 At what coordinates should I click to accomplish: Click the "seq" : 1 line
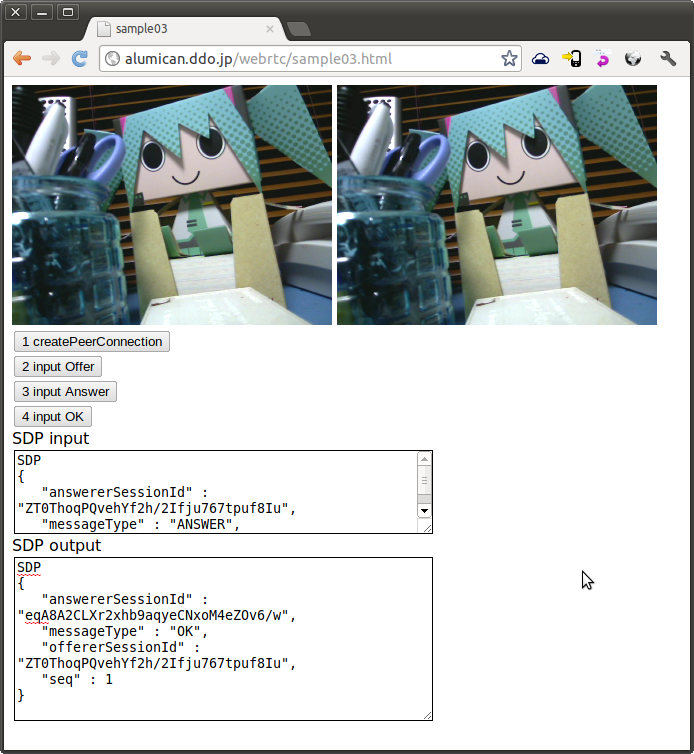[x=77, y=679]
